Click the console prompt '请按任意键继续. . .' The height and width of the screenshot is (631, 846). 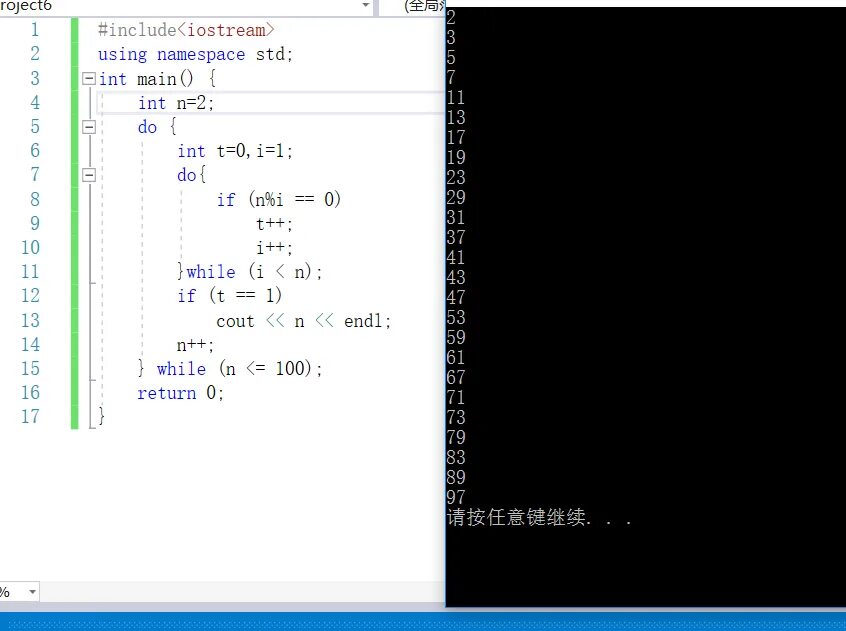coord(539,518)
